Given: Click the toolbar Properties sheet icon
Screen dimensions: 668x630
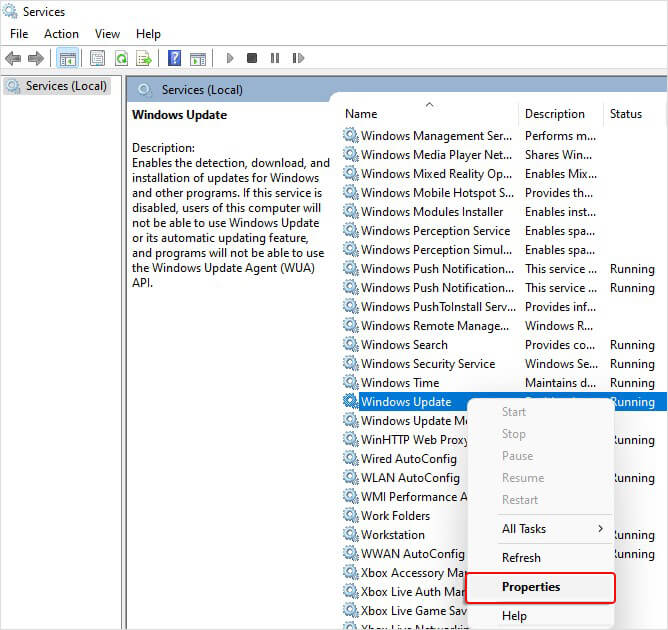Looking at the screenshot, I should (x=98, y=58).
